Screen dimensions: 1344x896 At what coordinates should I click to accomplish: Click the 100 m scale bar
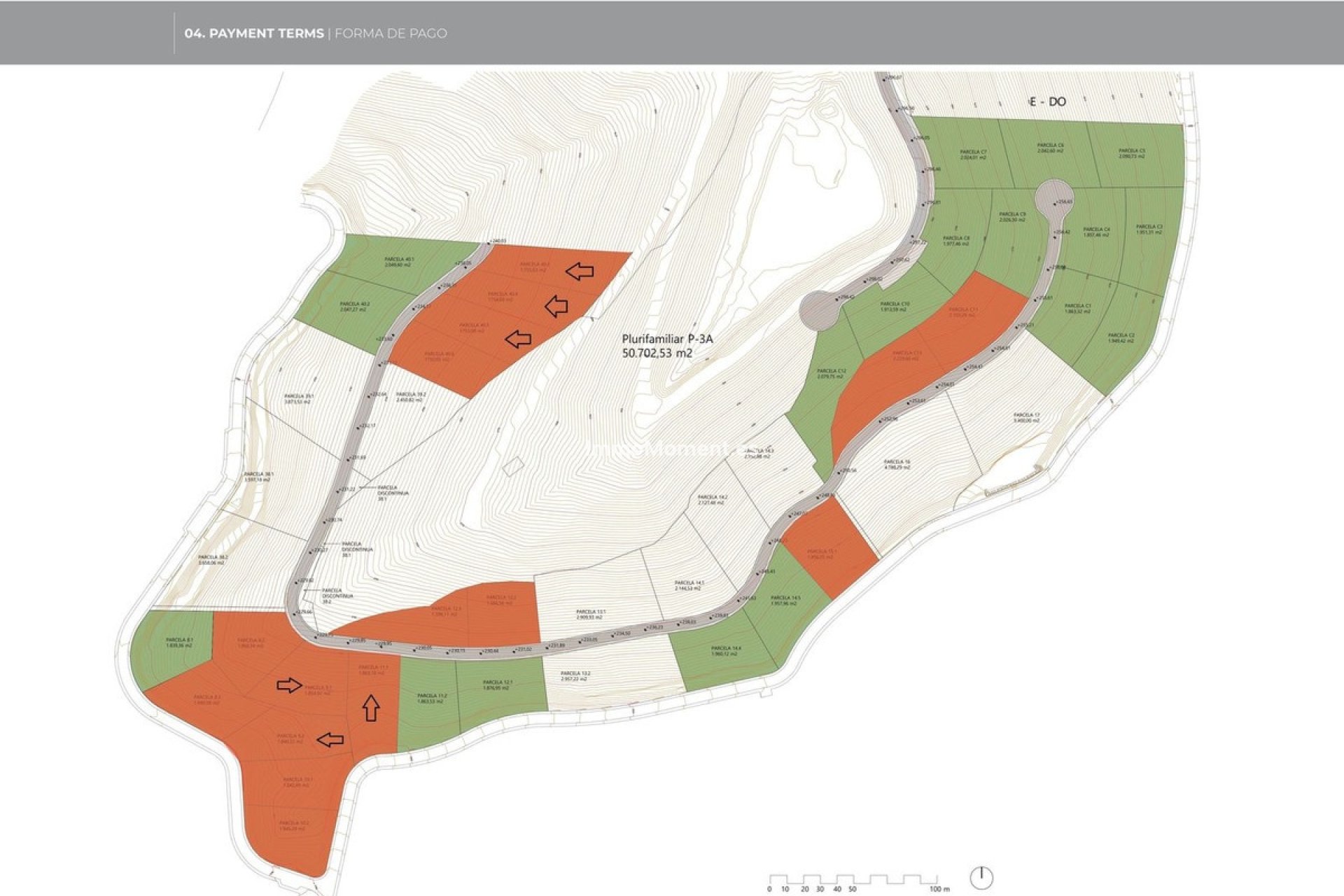click(853, 879)
